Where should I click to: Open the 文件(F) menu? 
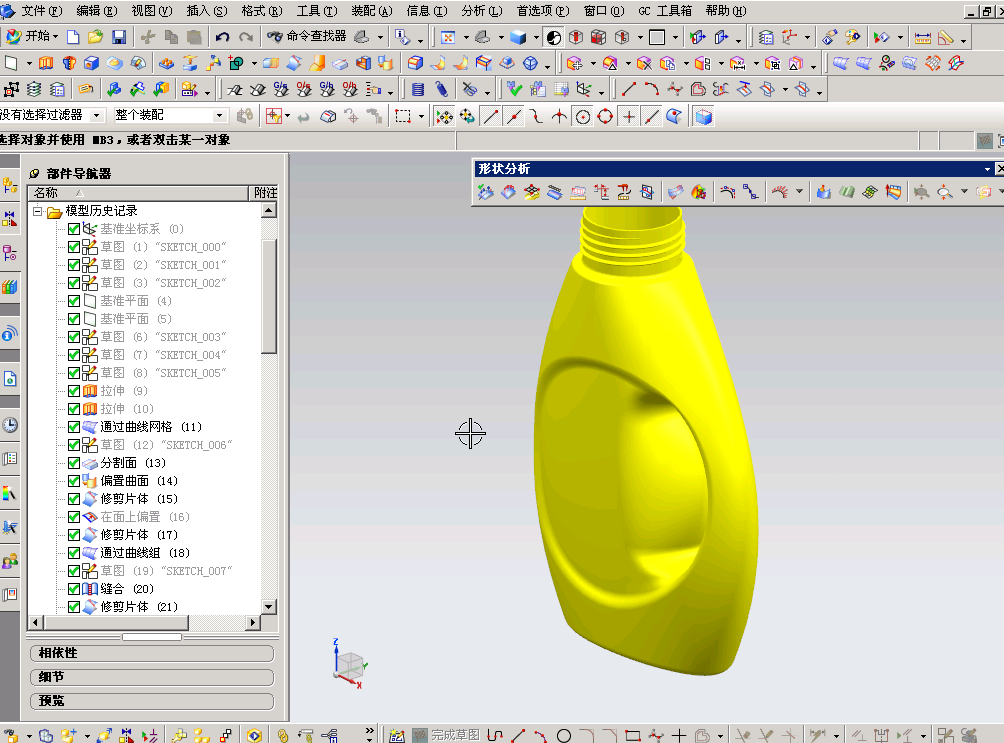coord(41,11)
